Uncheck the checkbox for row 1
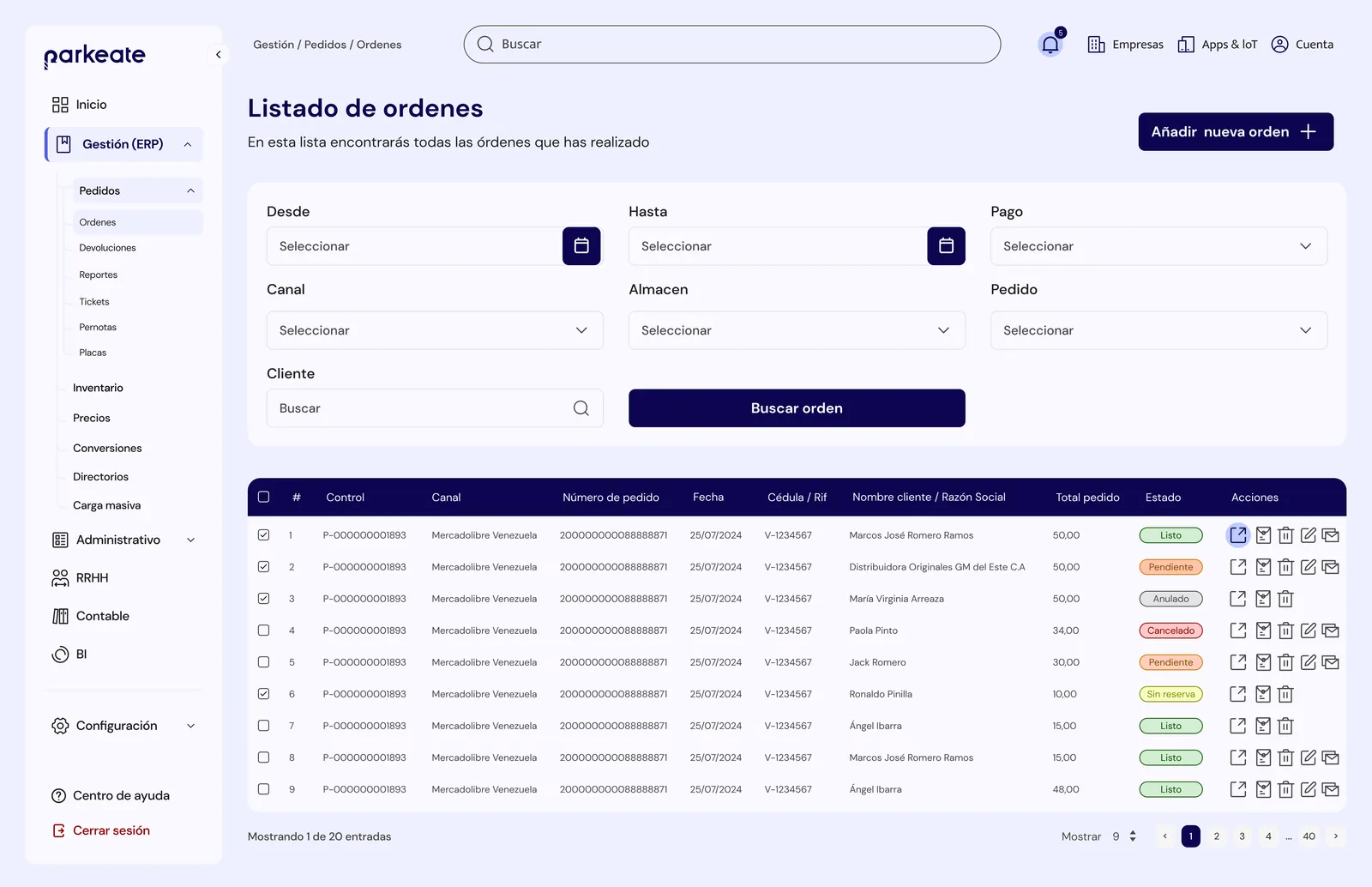This screenshot has height=887, width=1372. pos(263,534)
